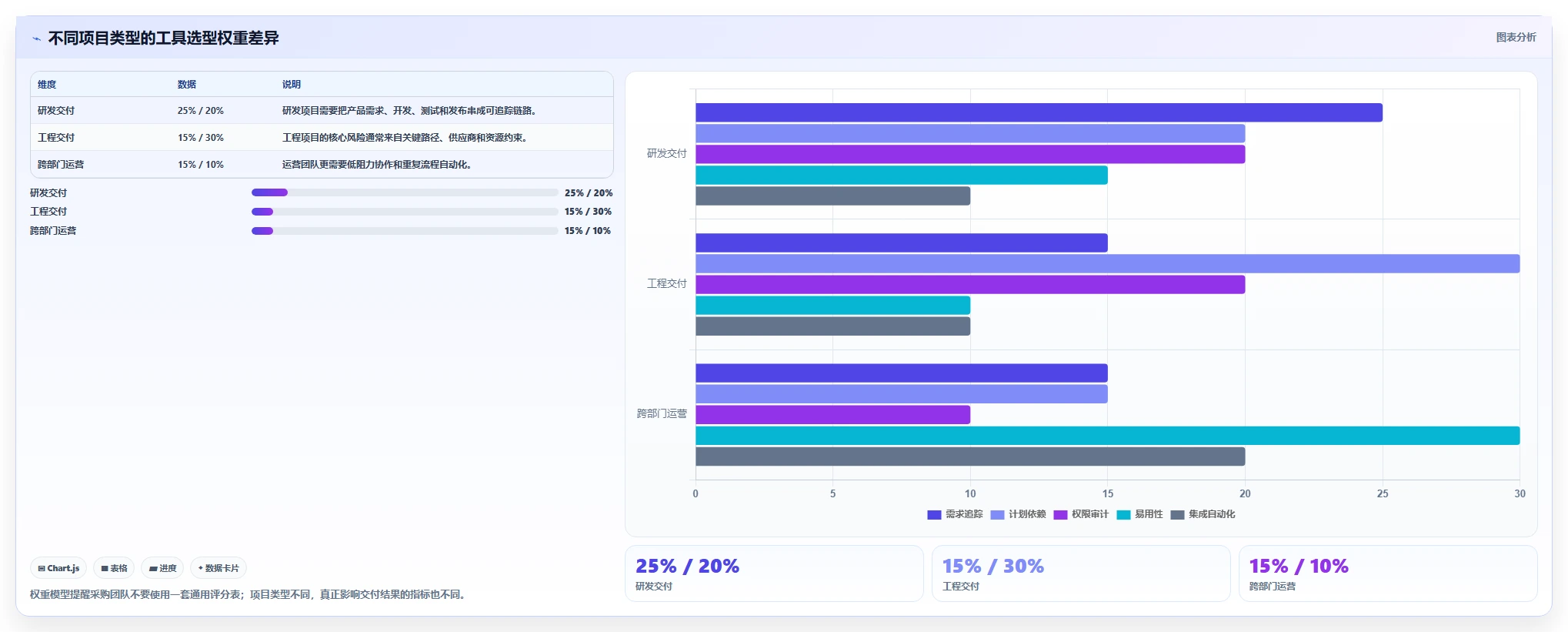The width and height of the screenshot is (1568, 632).
Task: Open the 15% / 10% 跨部门运营 card
Action: click(1388, 573)
